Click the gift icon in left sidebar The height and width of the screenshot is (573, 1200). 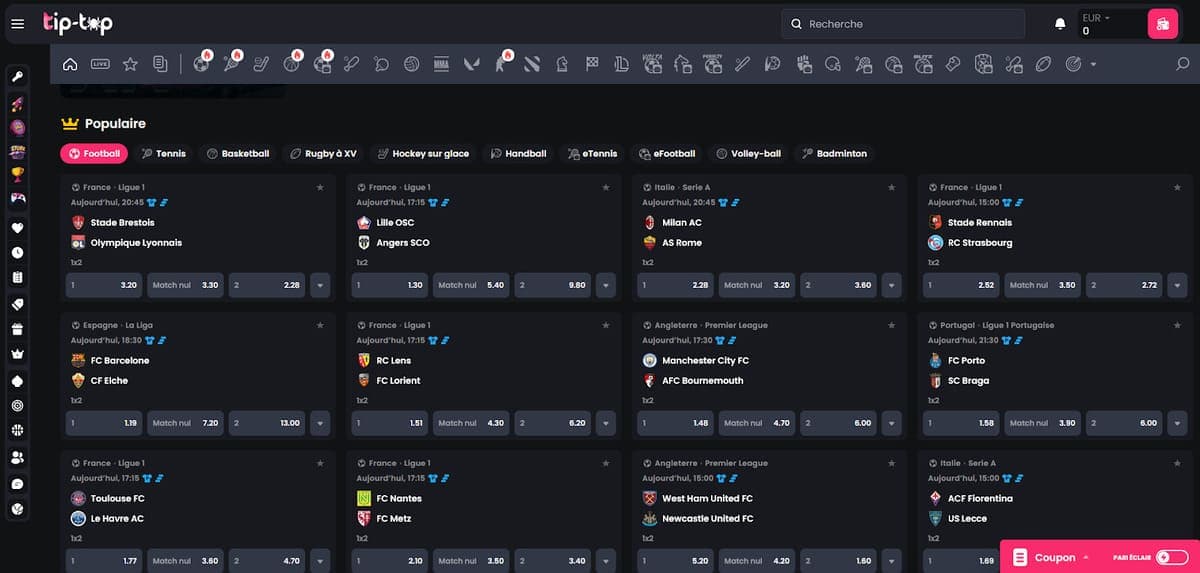[x=17, y=329]
